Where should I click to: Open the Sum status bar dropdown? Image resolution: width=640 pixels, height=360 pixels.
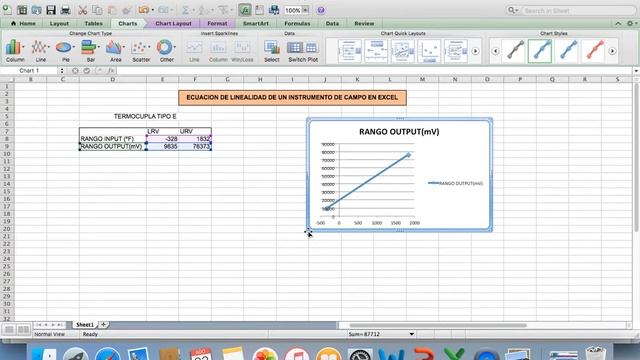pos(411,334)
